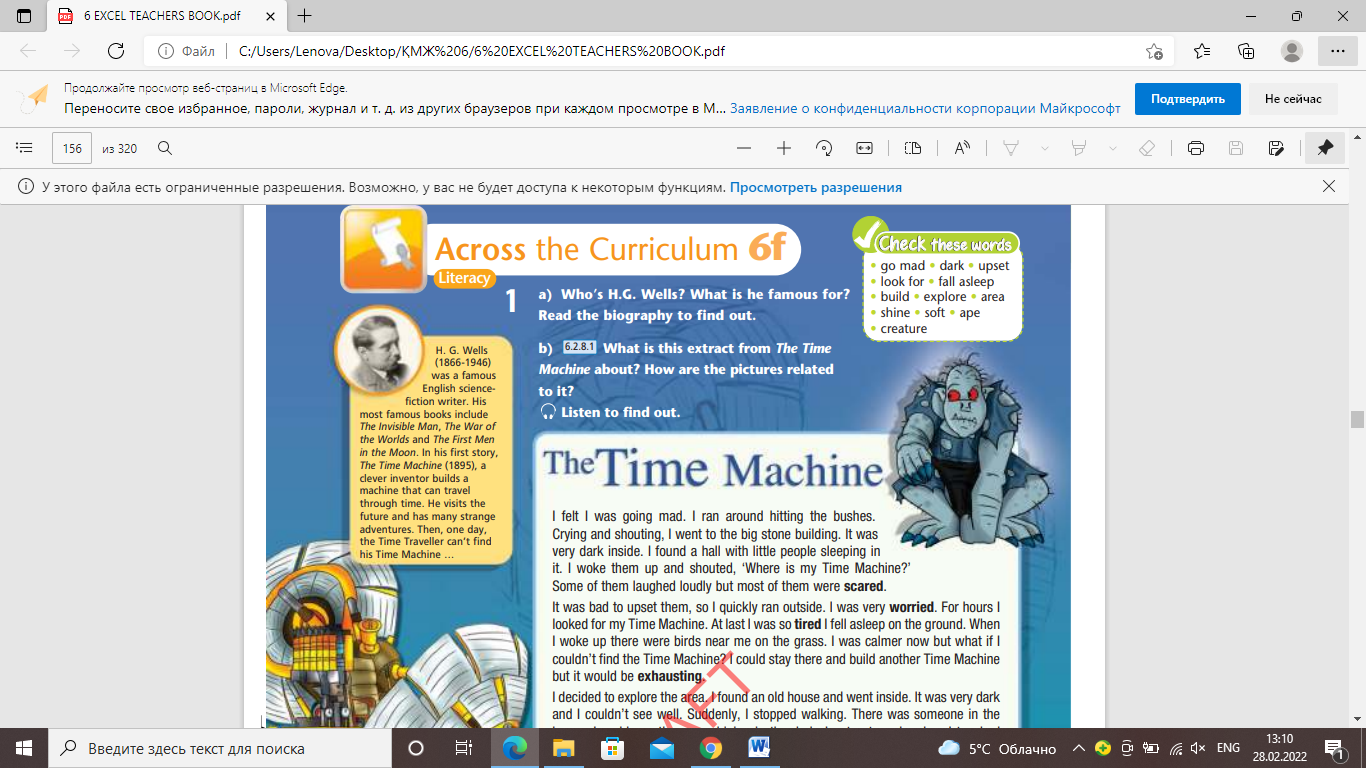
Task: Open the Windows Start menu
Action: 24,748
